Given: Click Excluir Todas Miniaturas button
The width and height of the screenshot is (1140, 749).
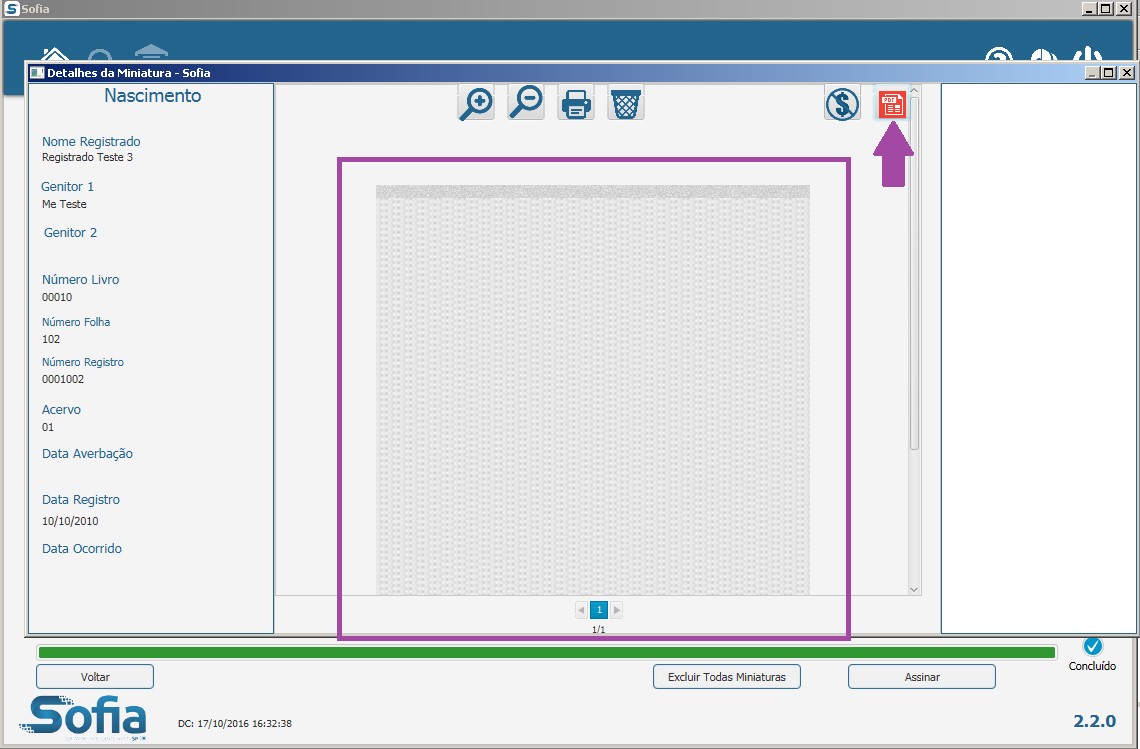Looking at the screenshot, I should (x=726, y=676).
